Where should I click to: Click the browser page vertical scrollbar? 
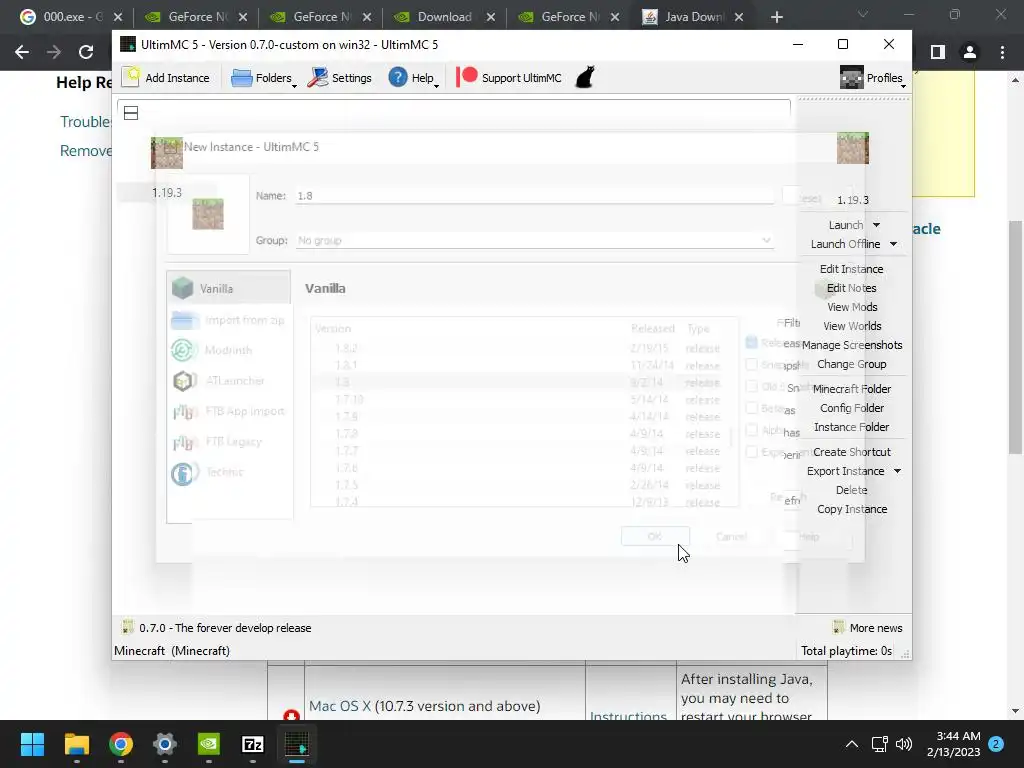1014,336
